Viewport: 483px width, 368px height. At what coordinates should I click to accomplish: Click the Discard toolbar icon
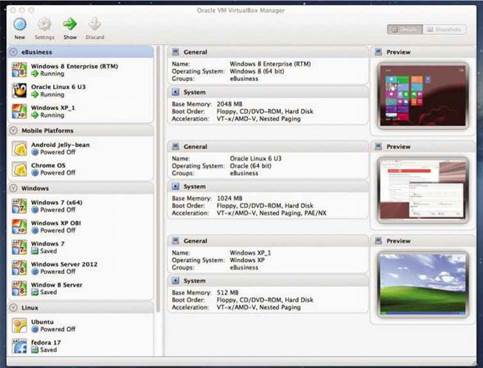point(95,24)
